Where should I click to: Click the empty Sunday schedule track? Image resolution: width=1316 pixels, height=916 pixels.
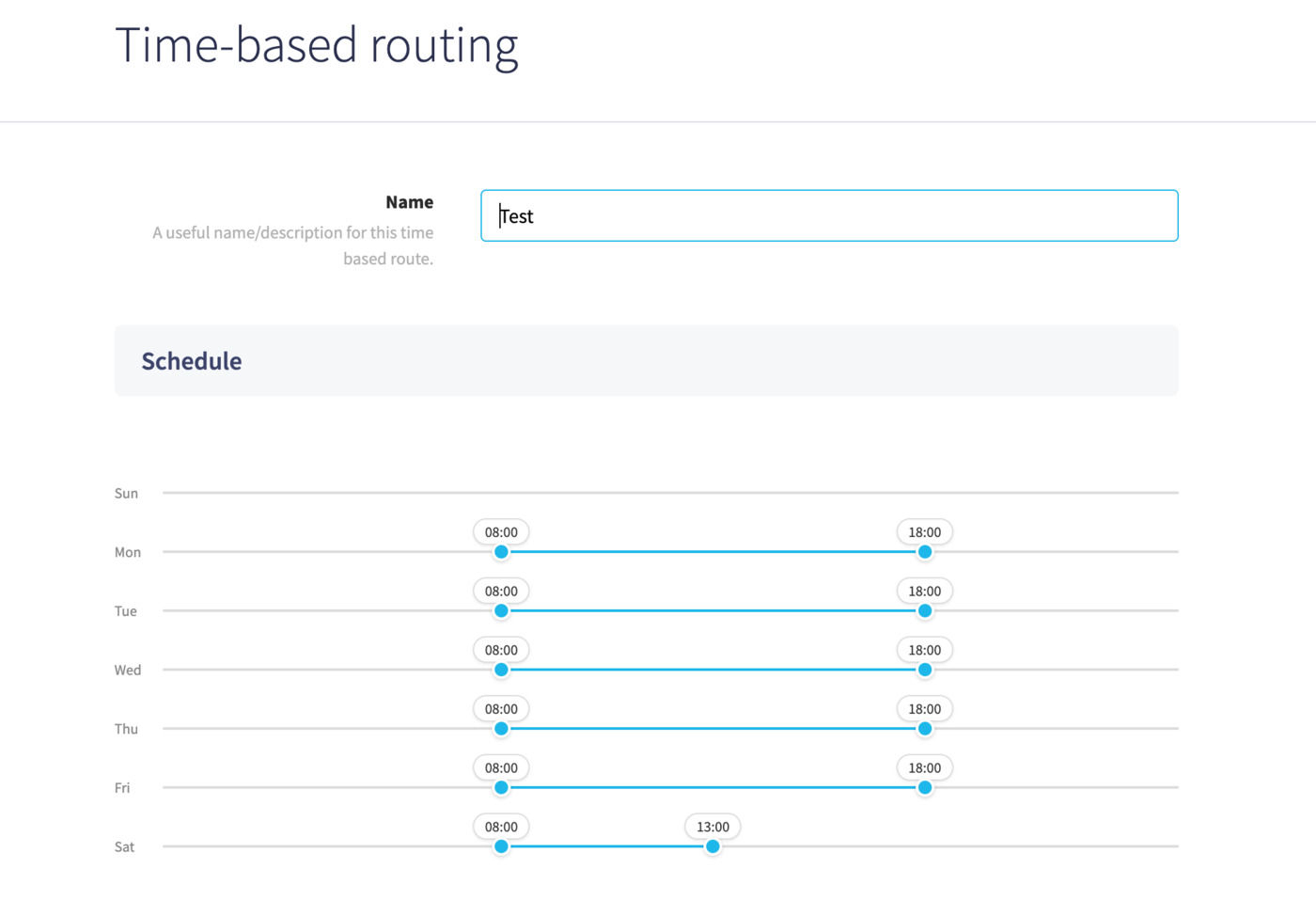coord(669,493)
